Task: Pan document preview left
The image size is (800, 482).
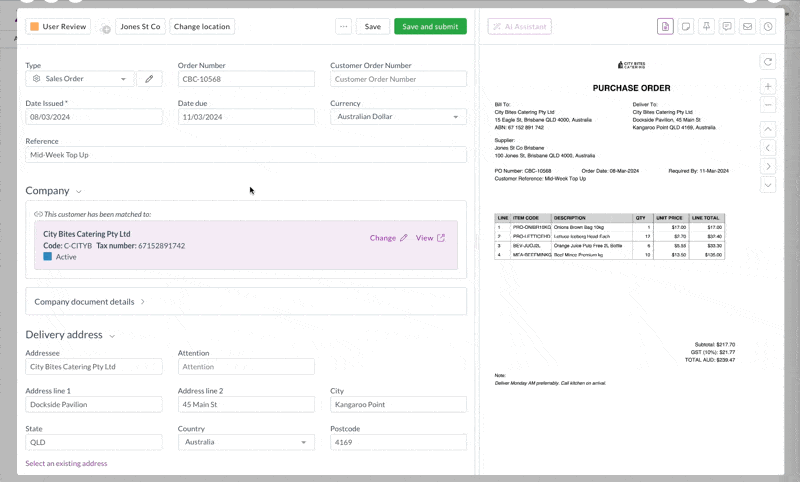Action: pyautogui.click(x=768, y=148)
